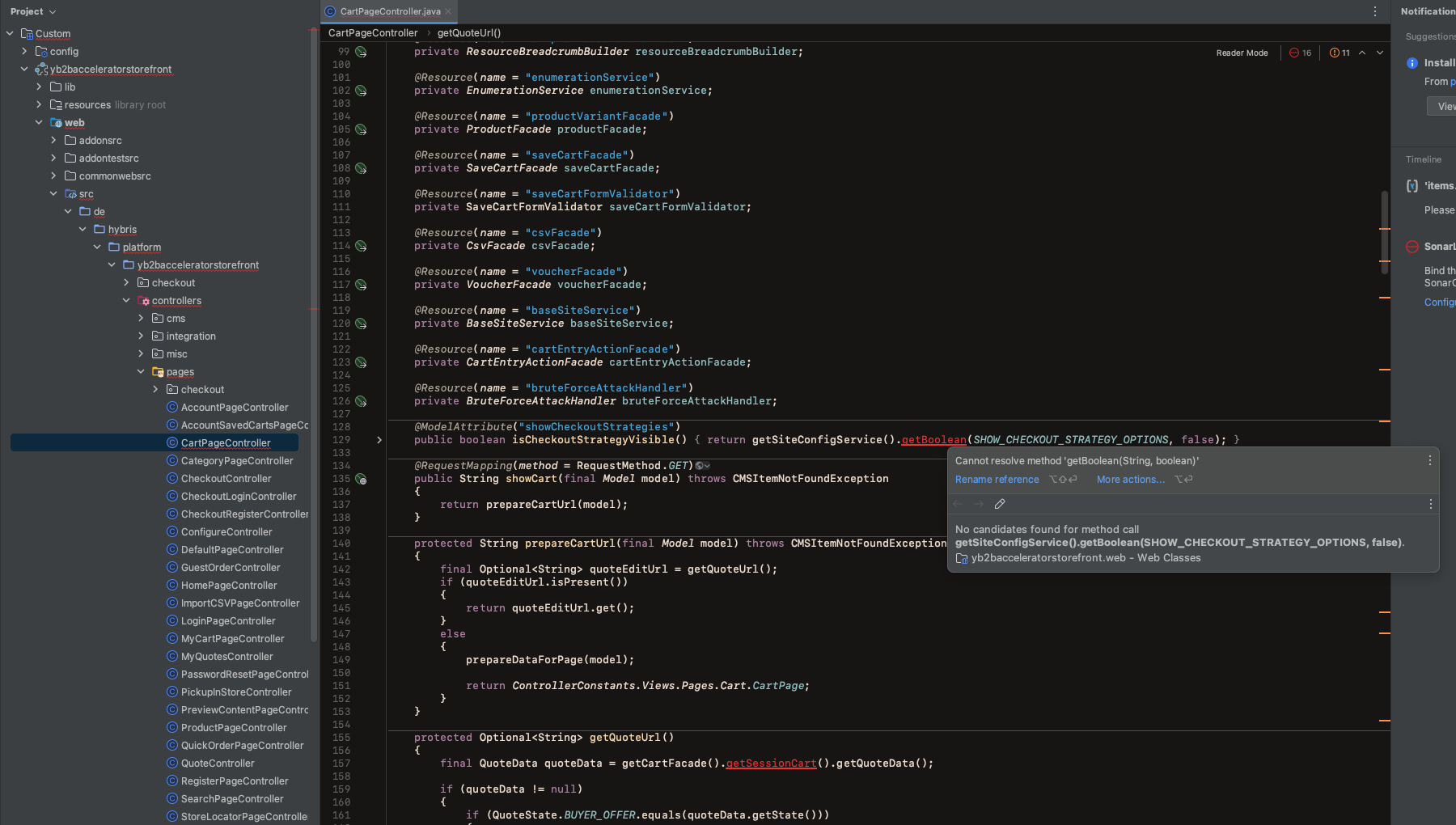Click the edit-reference pencil icon in the error popup
The height and width of the screenshot is (825, 1456).
1000,504
